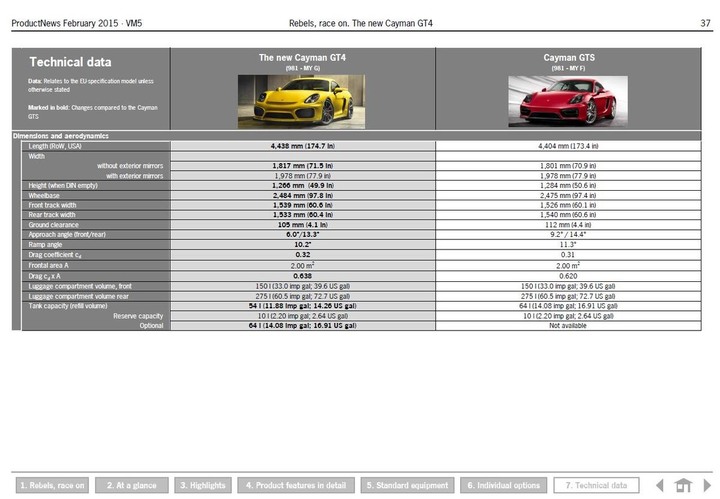The width and height of the screenshot is (720, 499).
Task: Click the page number '37'
Action: (705, 23)
